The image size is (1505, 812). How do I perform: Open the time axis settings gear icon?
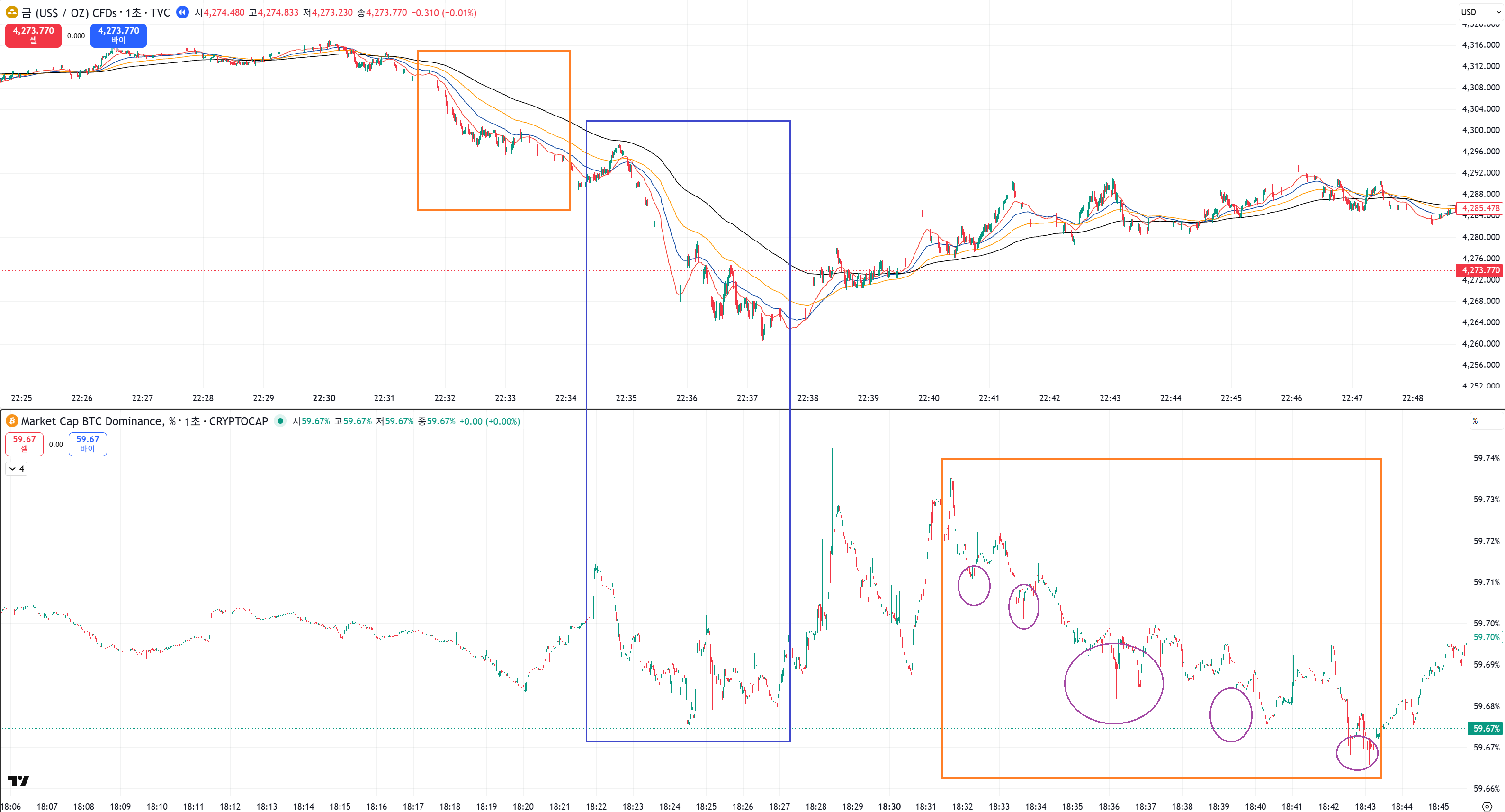1487,807
